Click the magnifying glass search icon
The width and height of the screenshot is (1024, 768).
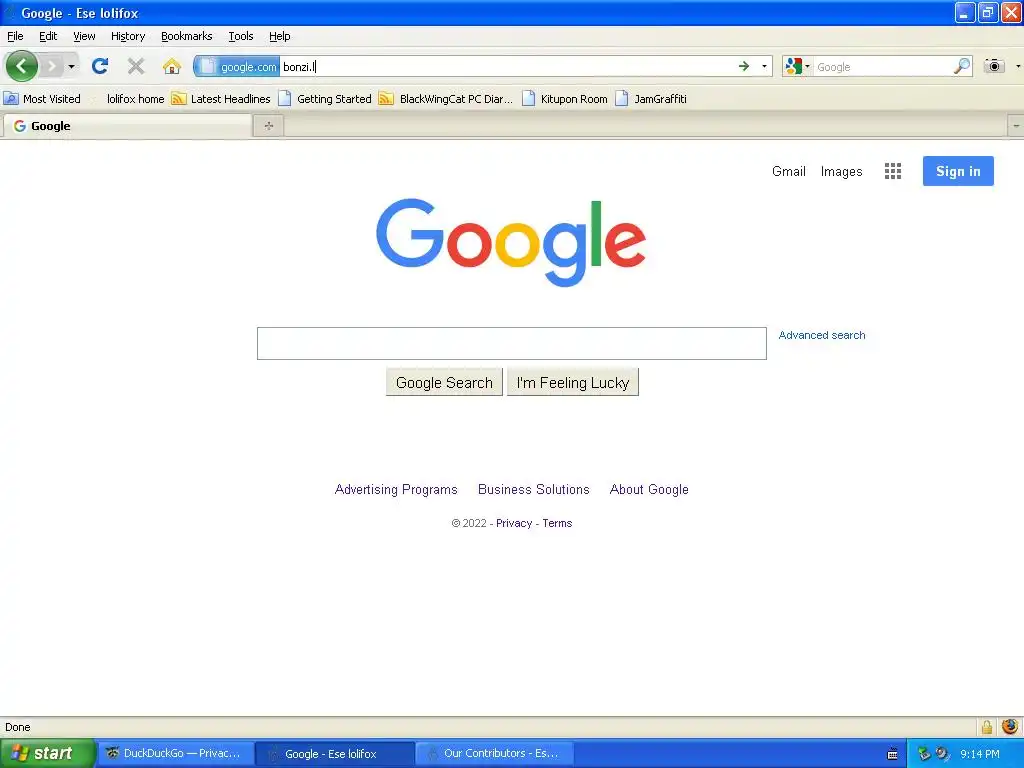[x=962, y=66]
